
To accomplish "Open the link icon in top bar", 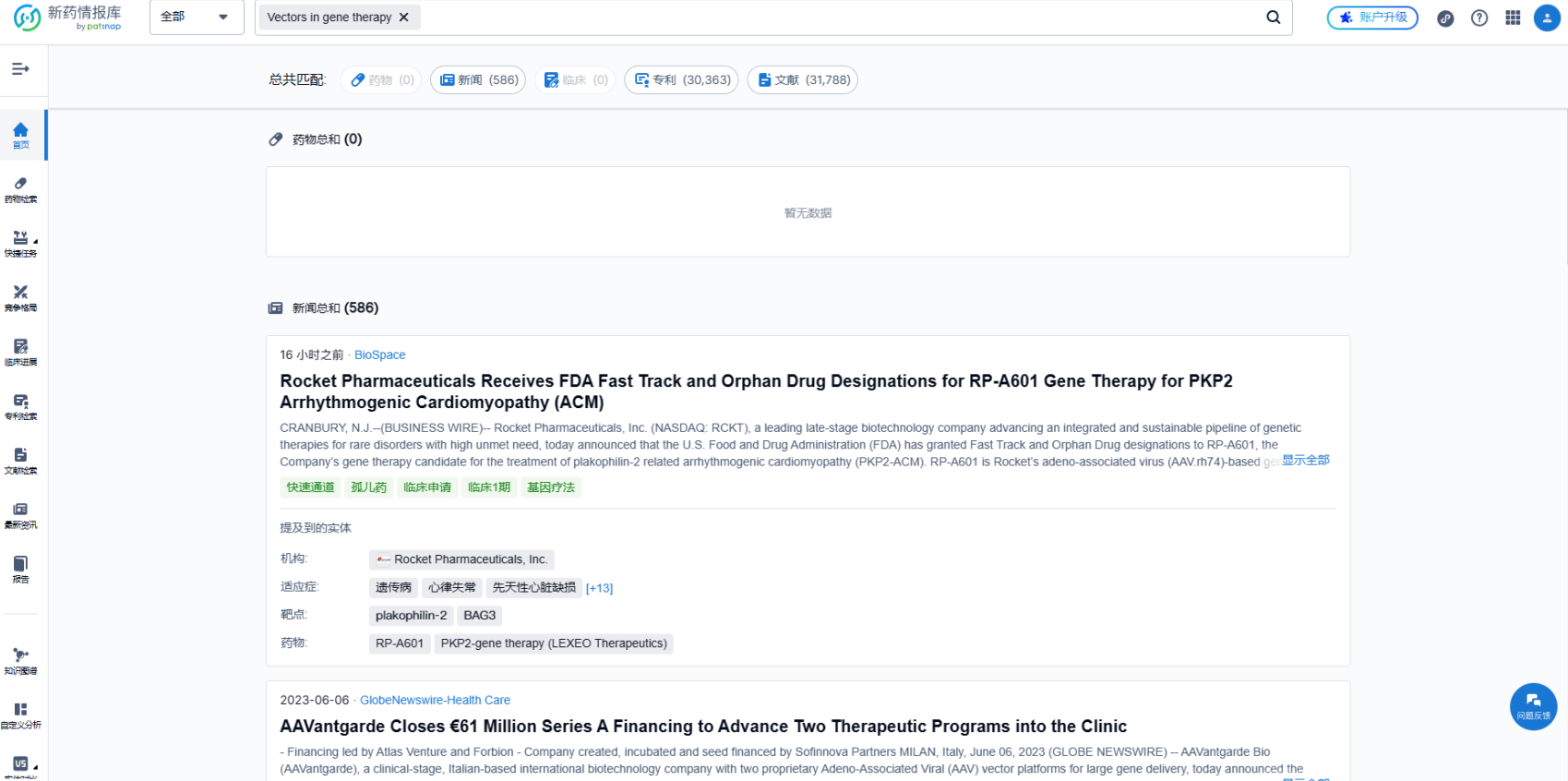I will pos(1445,18).
